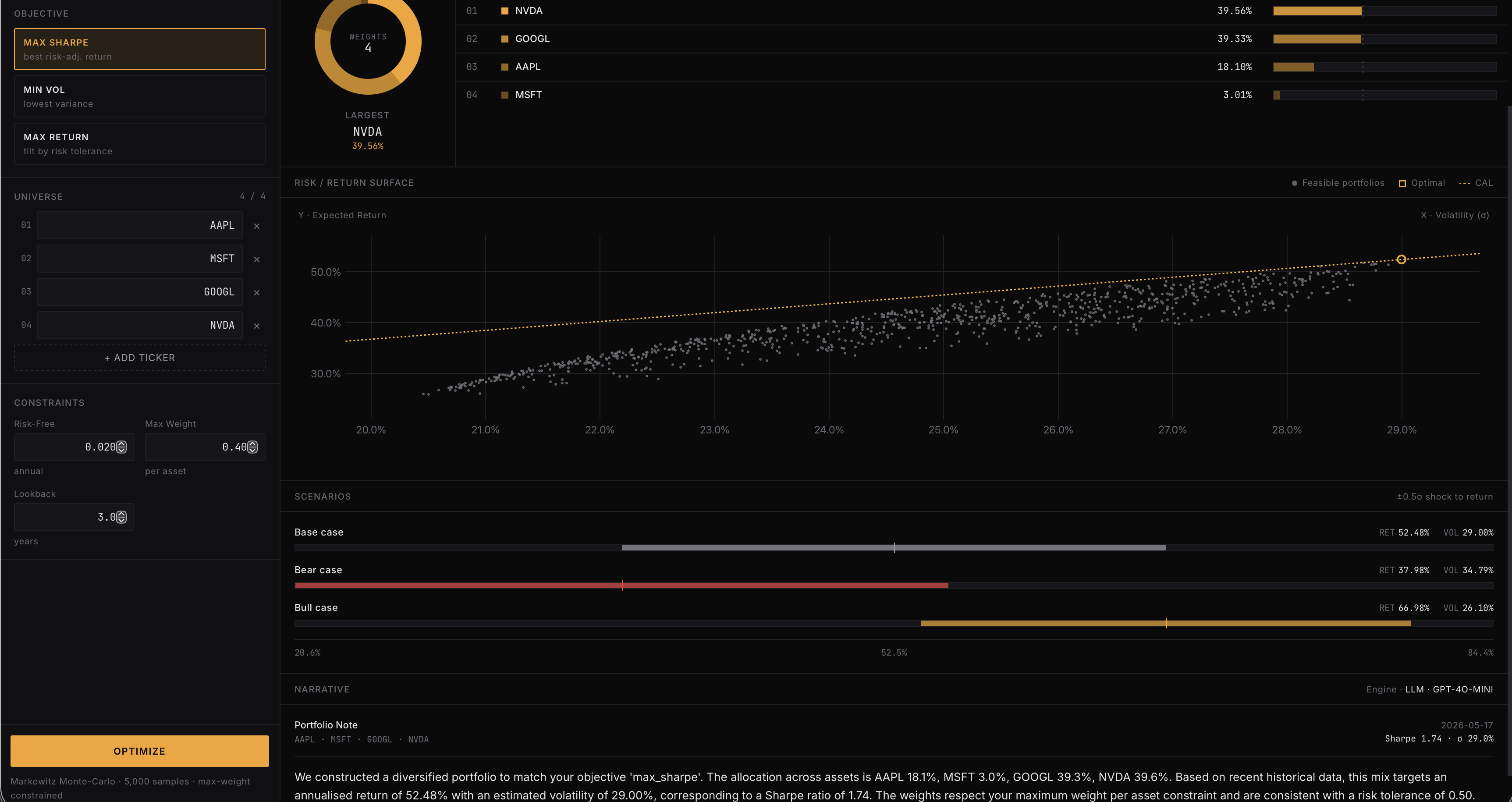
Task: Click the AAPL ticker input field
Action: point(140,225)
